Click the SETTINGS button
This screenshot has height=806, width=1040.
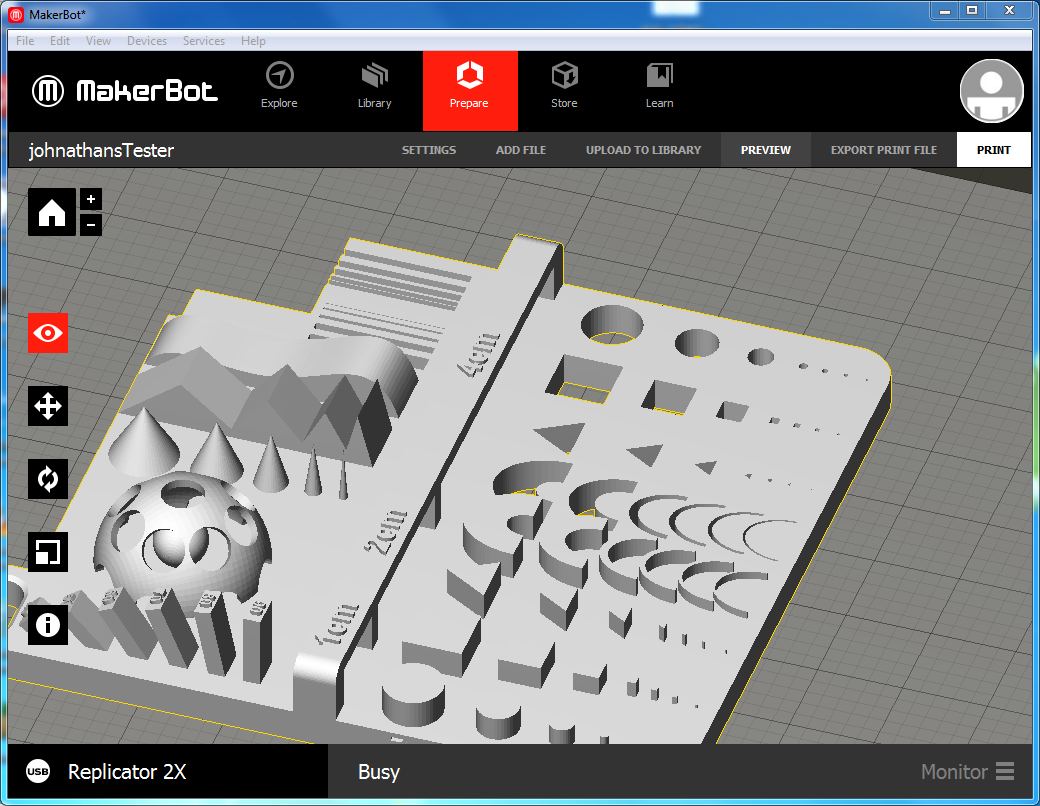(428, 150)
